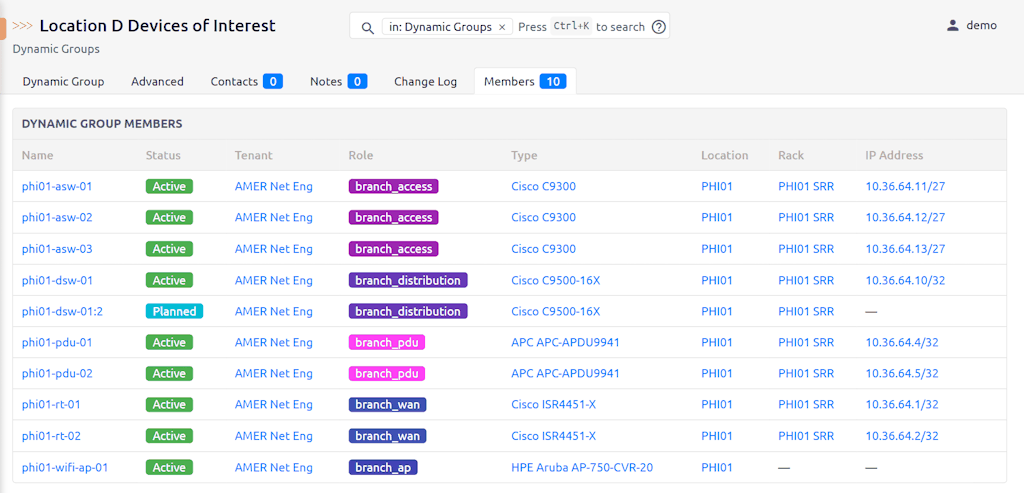The image size is (1024, 493).
Task: Open the phi01-wifi-ap-01 device link
Action: click(65, 467)
